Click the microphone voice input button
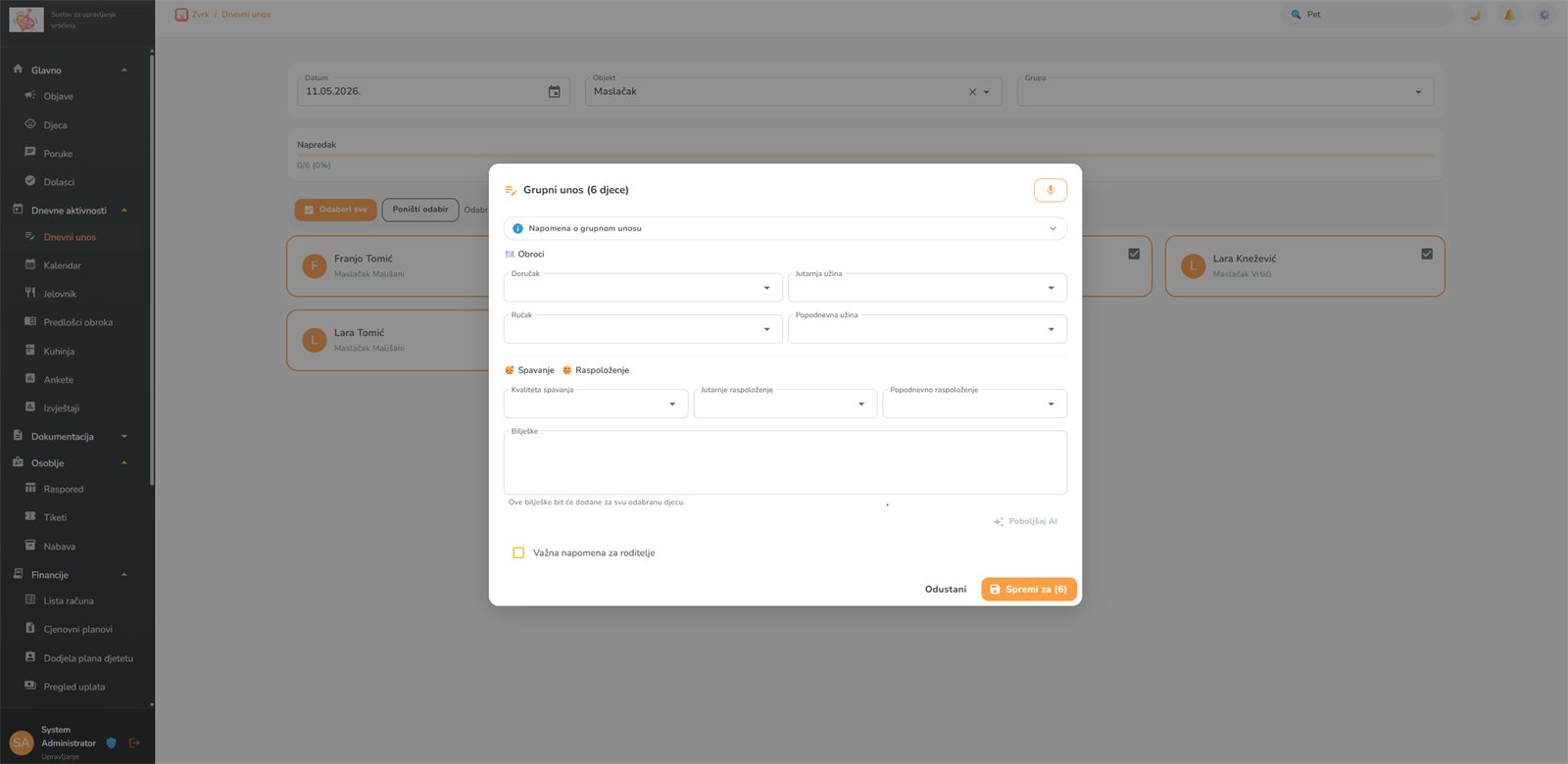The image size is (1568, 764). [x=1050, y=190]
